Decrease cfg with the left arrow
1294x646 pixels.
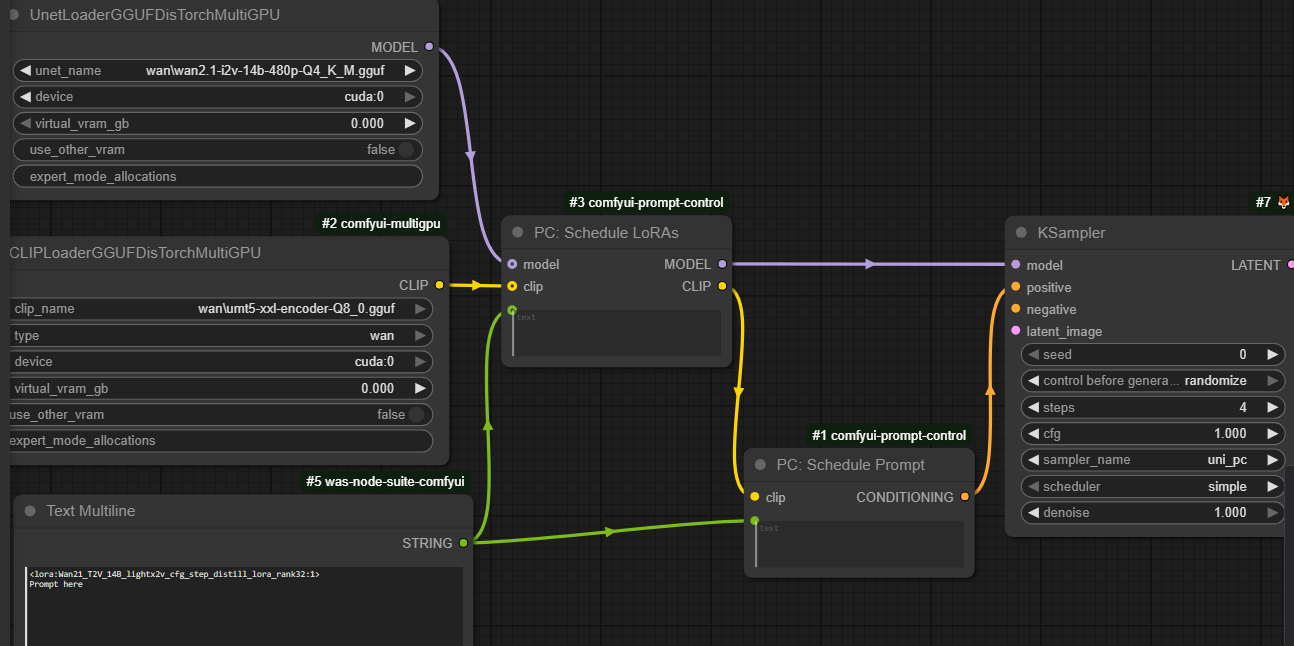pyautogui.click(x=1034, y=434)
